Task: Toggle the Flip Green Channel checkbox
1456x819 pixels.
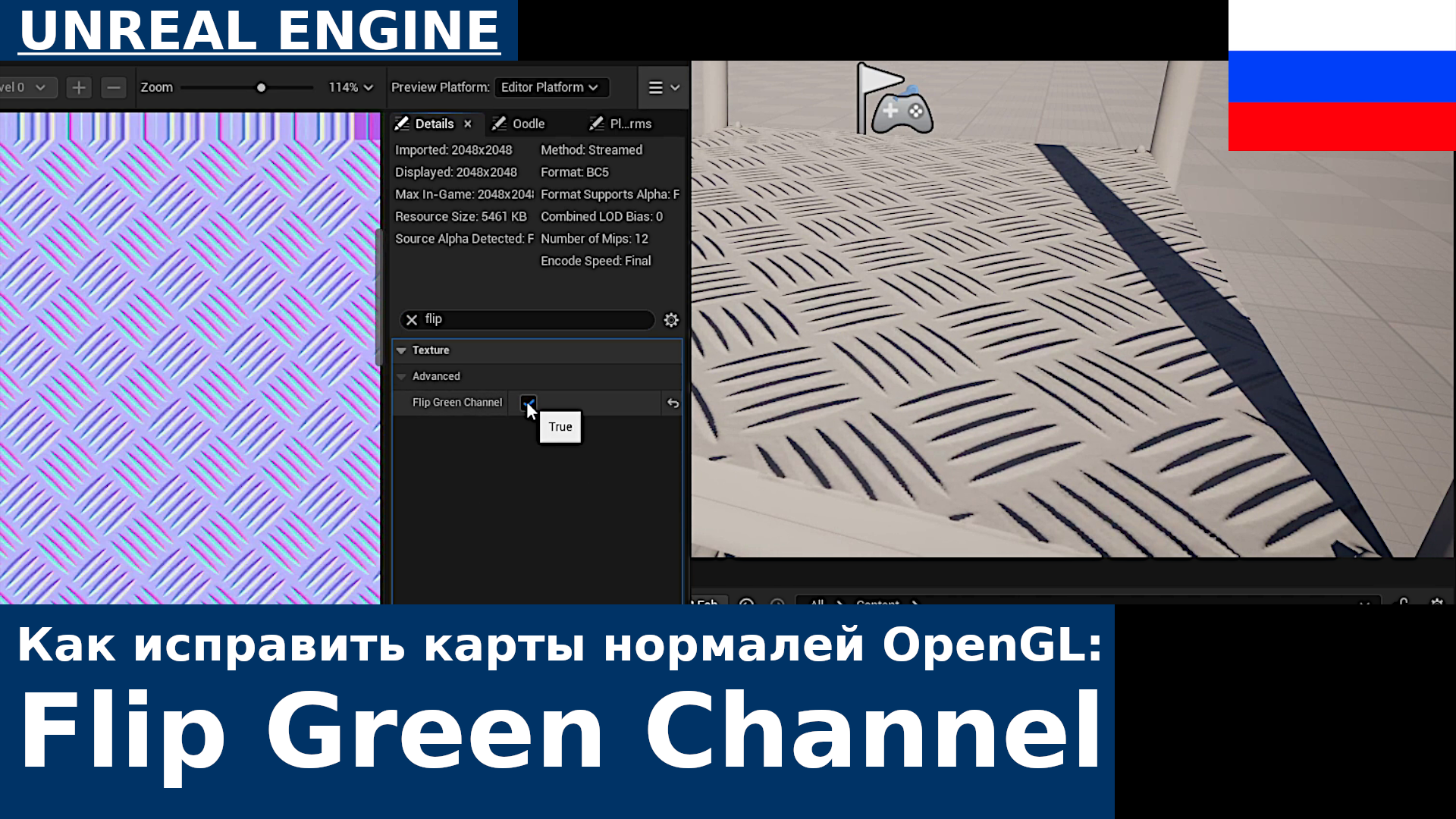Action: pyautogui.click(x=528, y=403)
